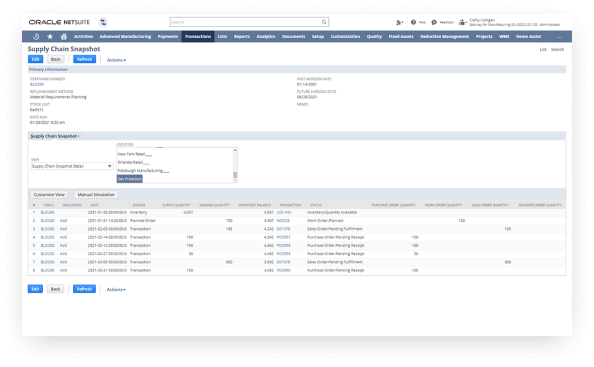Image resolution: width=594 pixels, height=367 pixels.
Task: Click the Manual Simulation button
Action: 96,195
